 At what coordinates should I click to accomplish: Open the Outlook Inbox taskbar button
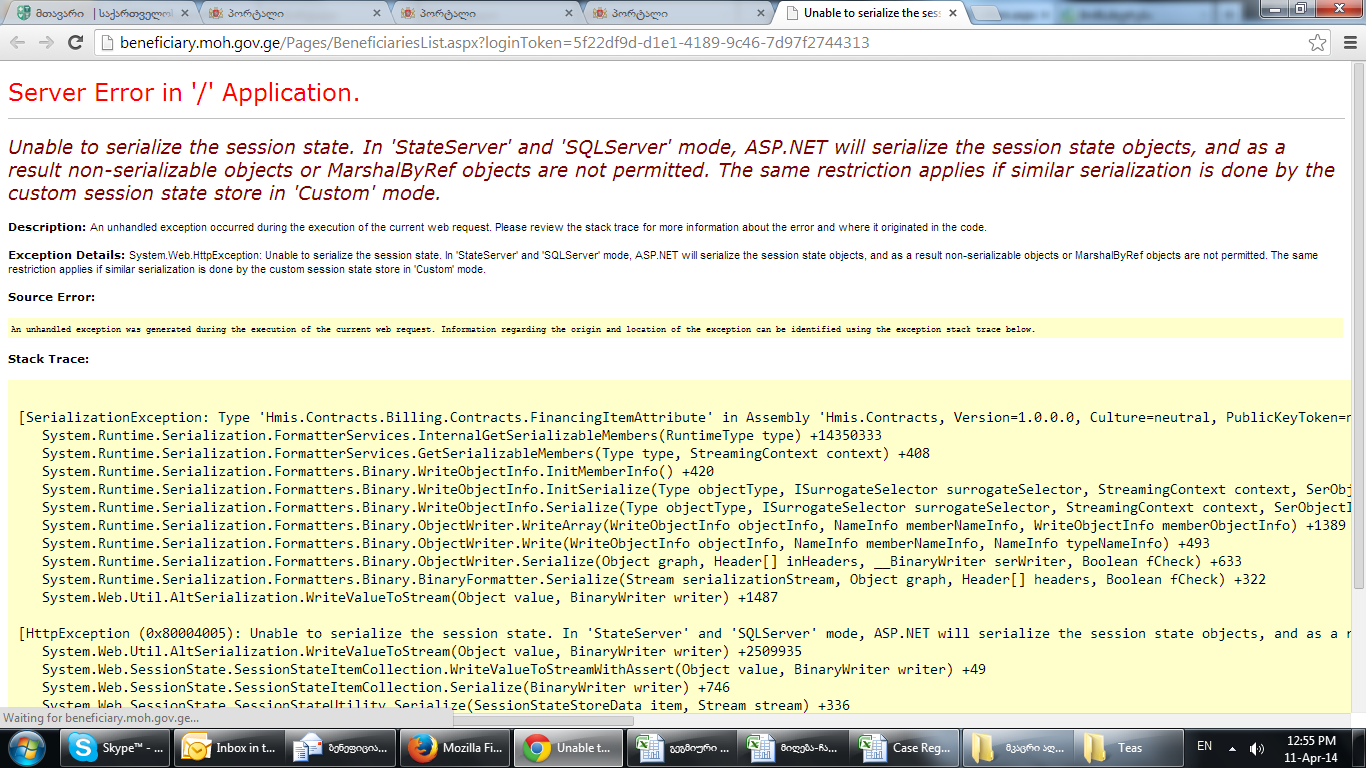[228, 748]
